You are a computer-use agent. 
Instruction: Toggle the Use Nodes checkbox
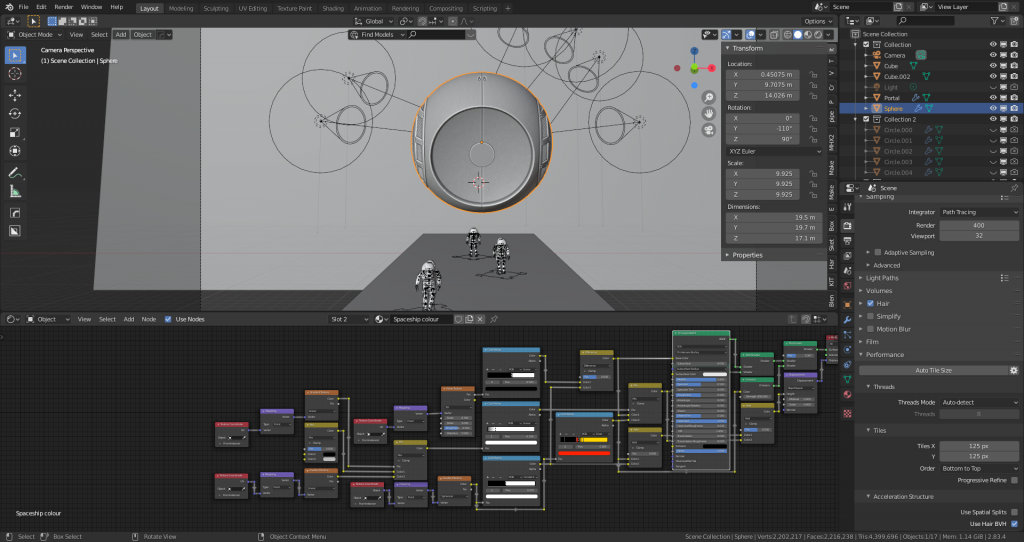(168, 319)
